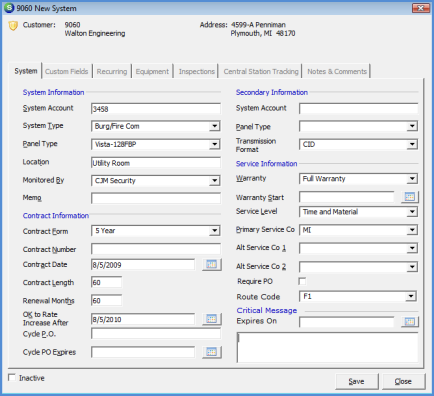Open the Inspections tab
Image resolution: width=434 pixels, height=396 pixels.
[196, 71]
